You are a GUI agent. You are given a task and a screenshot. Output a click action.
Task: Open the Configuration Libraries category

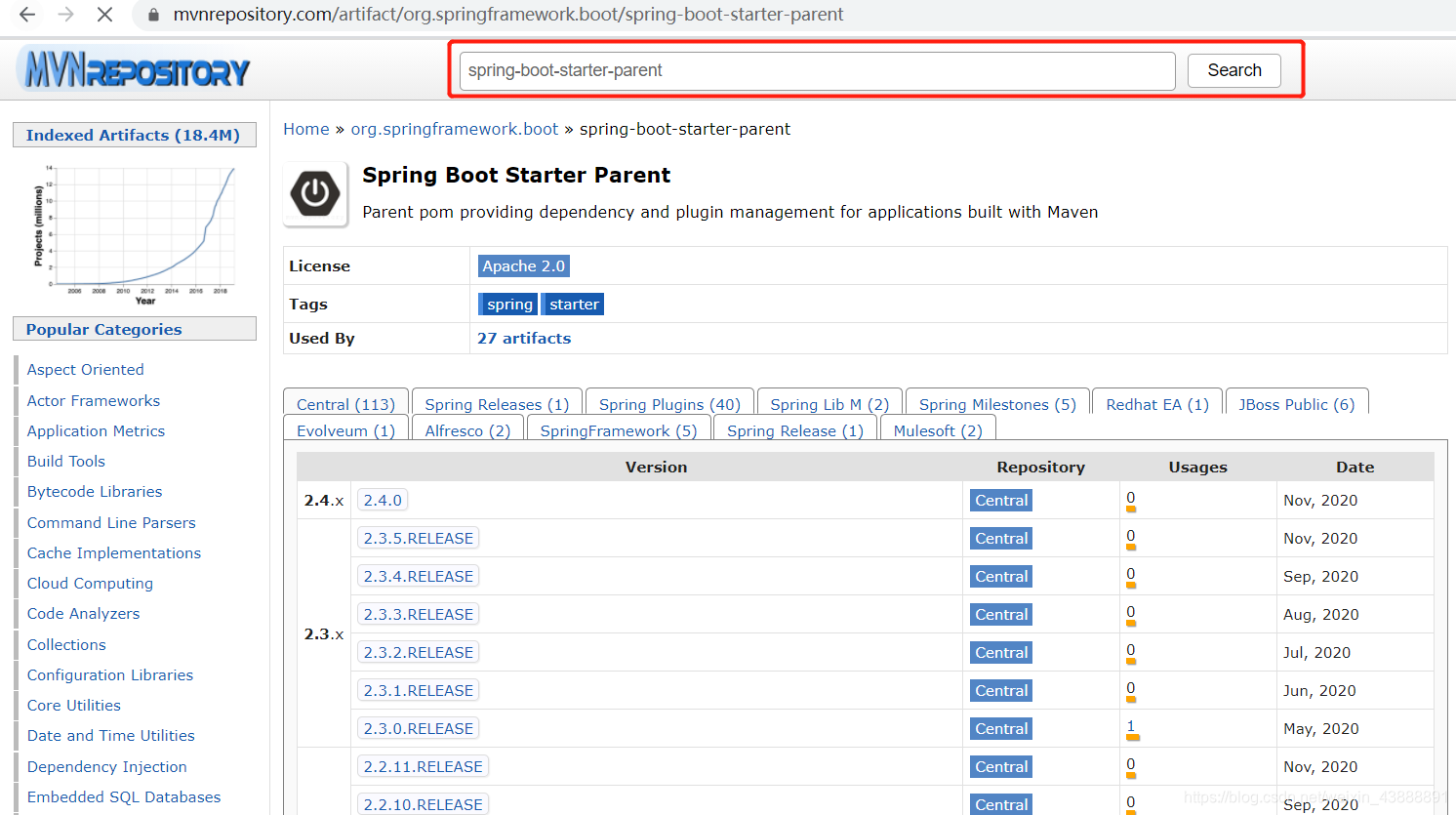(110, 674)
